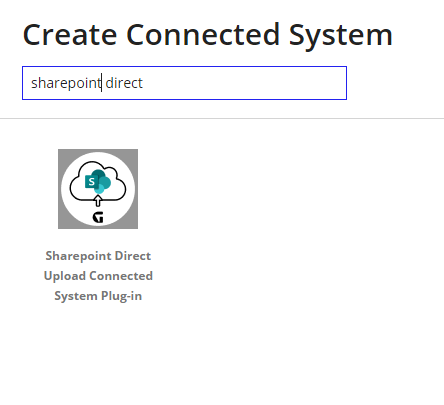Click 'System Plug-in' line of plug-in name

click(98, 296)
